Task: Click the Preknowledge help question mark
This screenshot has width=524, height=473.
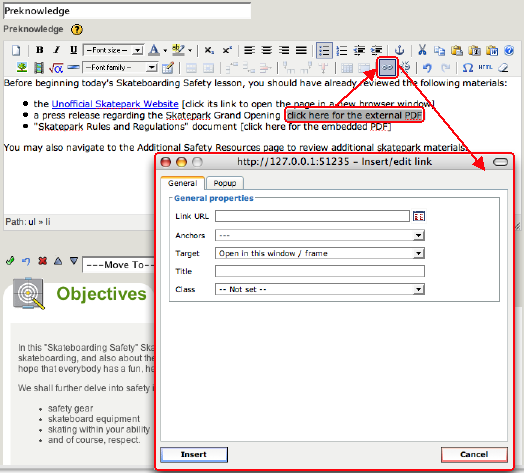Action: click(77, 29)
